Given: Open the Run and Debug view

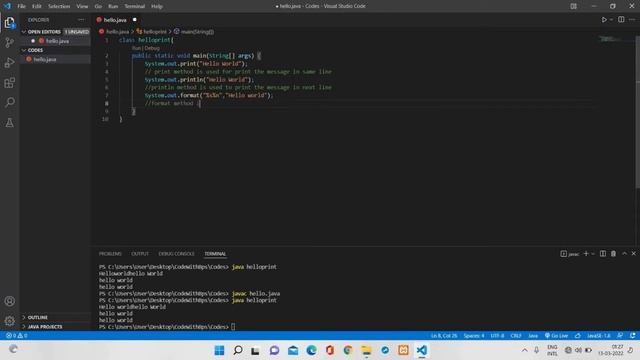Looking at the screenshot, I should pos(9,63).
